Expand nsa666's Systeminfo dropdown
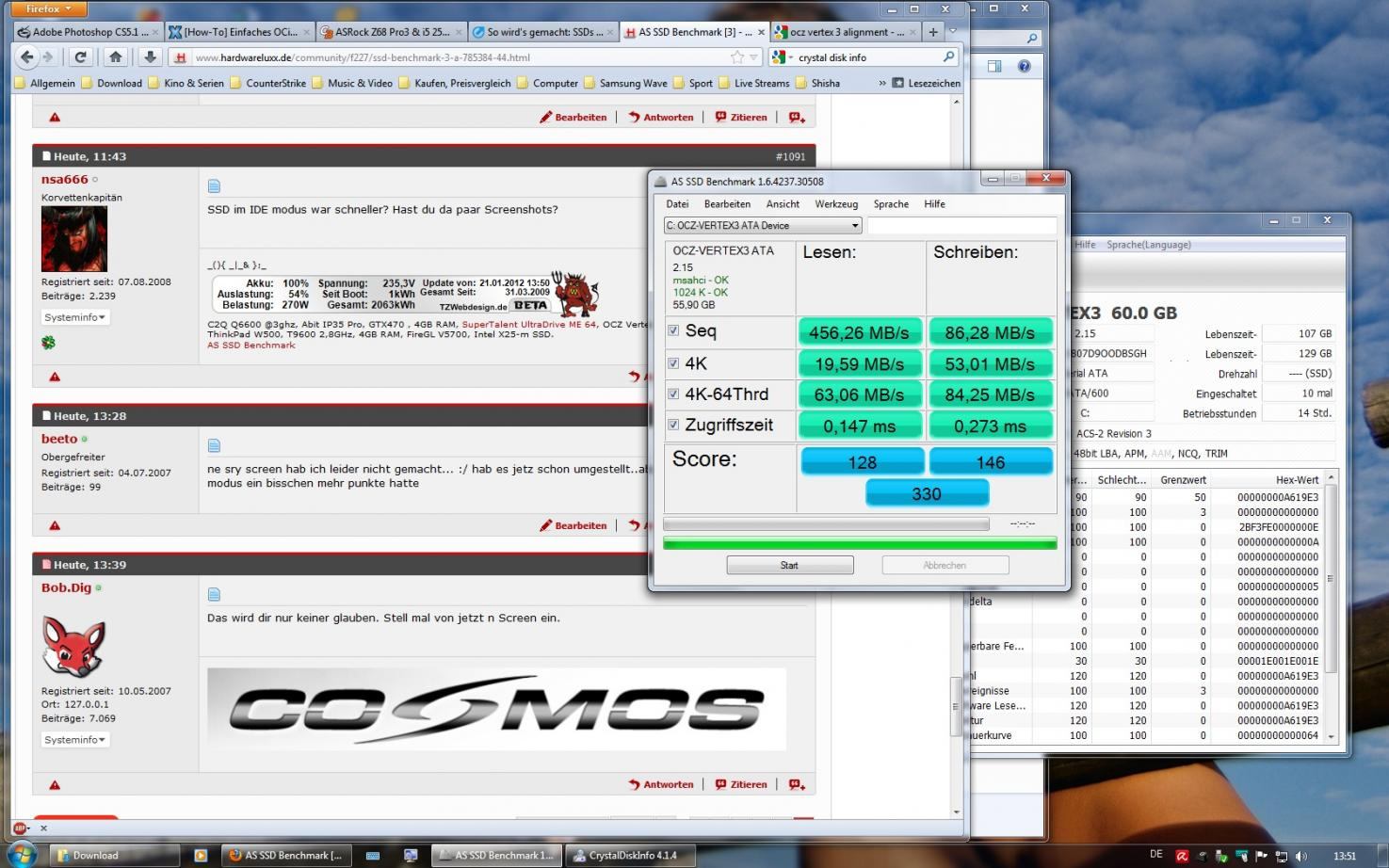This screenshot has height=868, width=1389. (75, 317)
